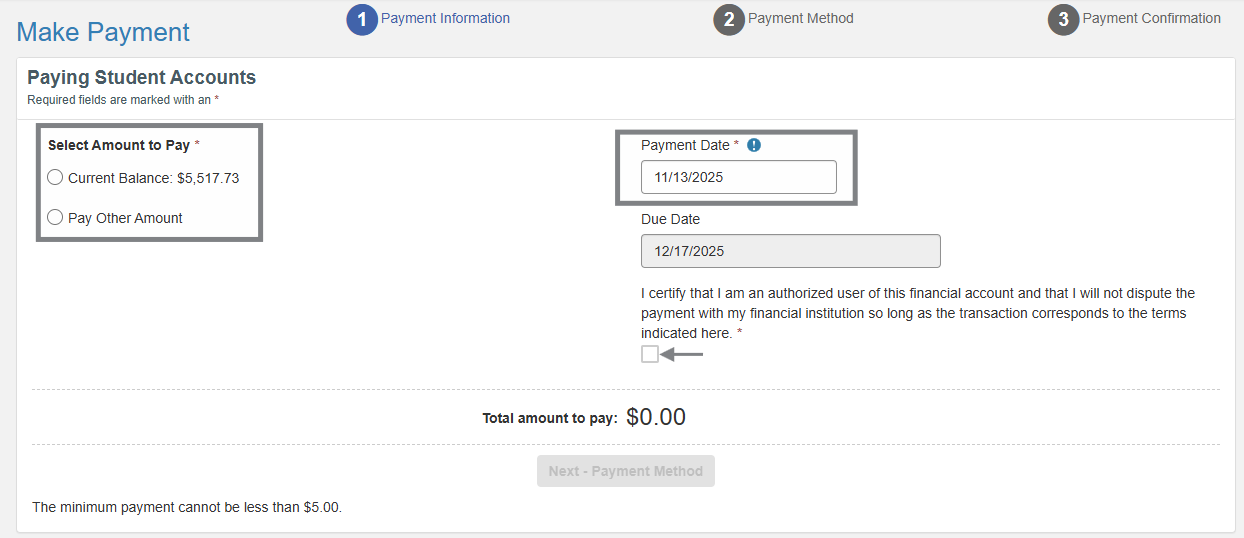This screenshot has width=1244, height=538.
Task: Click the info icon beside Payment Date
Action: pos(754,145)
